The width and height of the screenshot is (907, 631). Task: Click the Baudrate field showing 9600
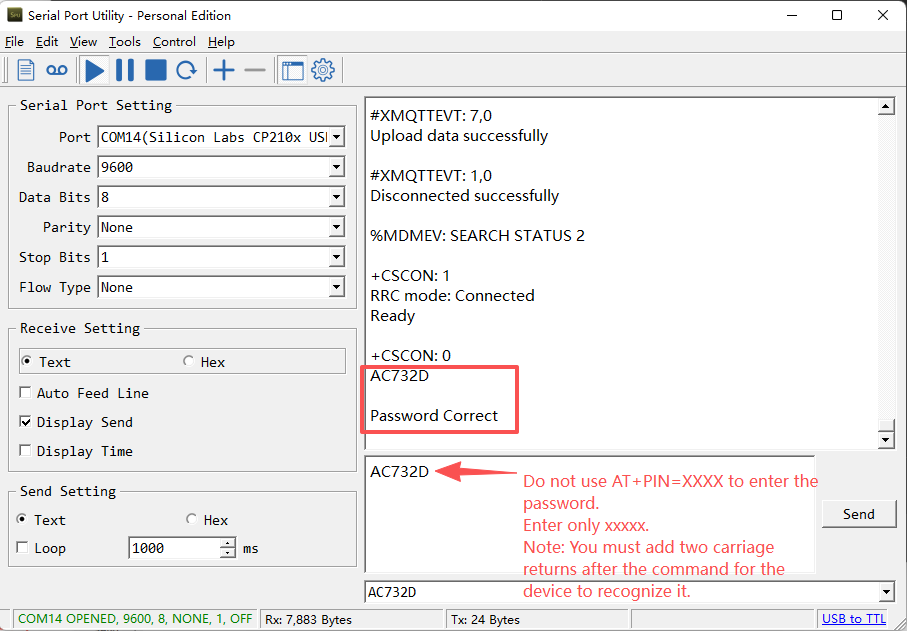pos(213,168)
